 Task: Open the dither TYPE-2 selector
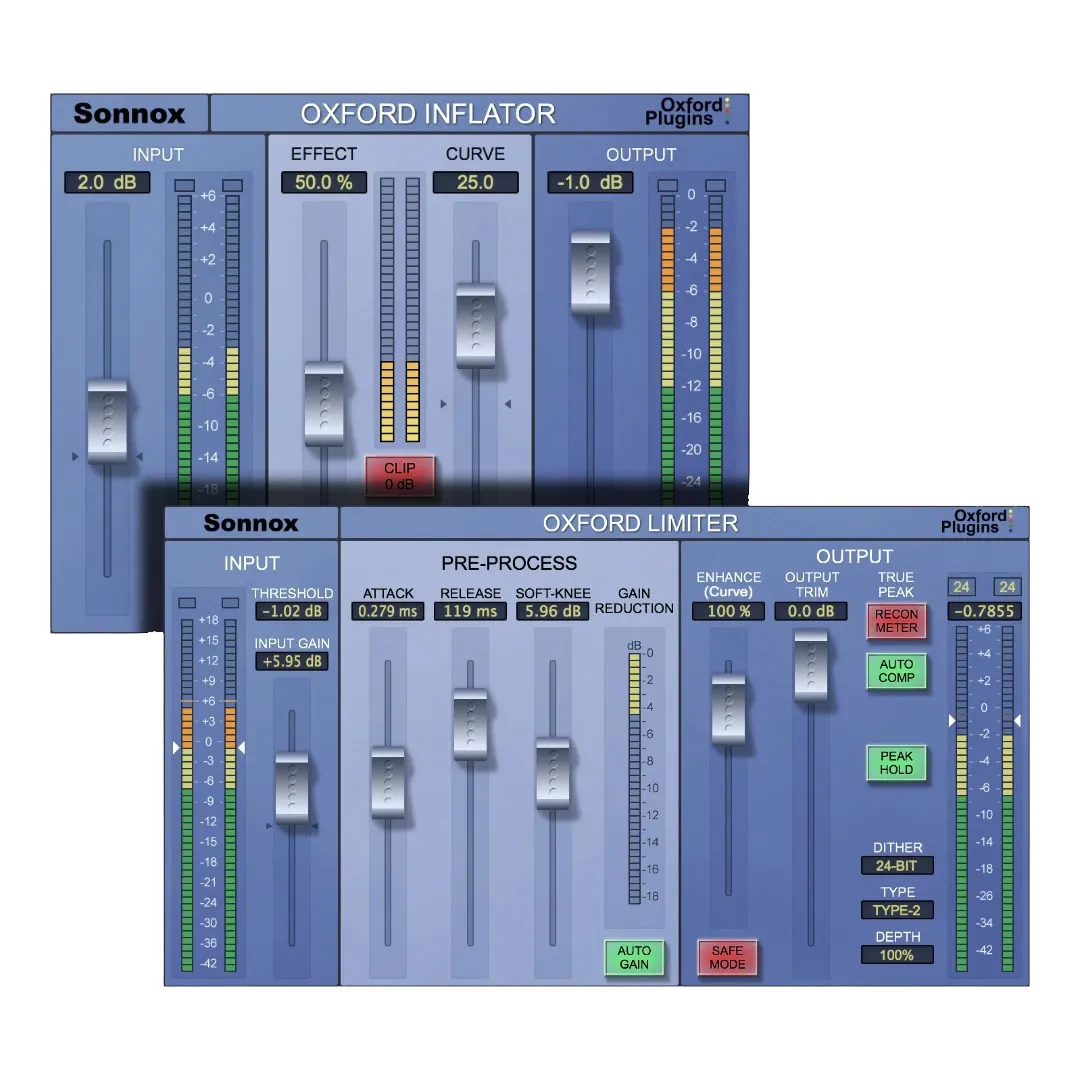click(x=897, y=910)
